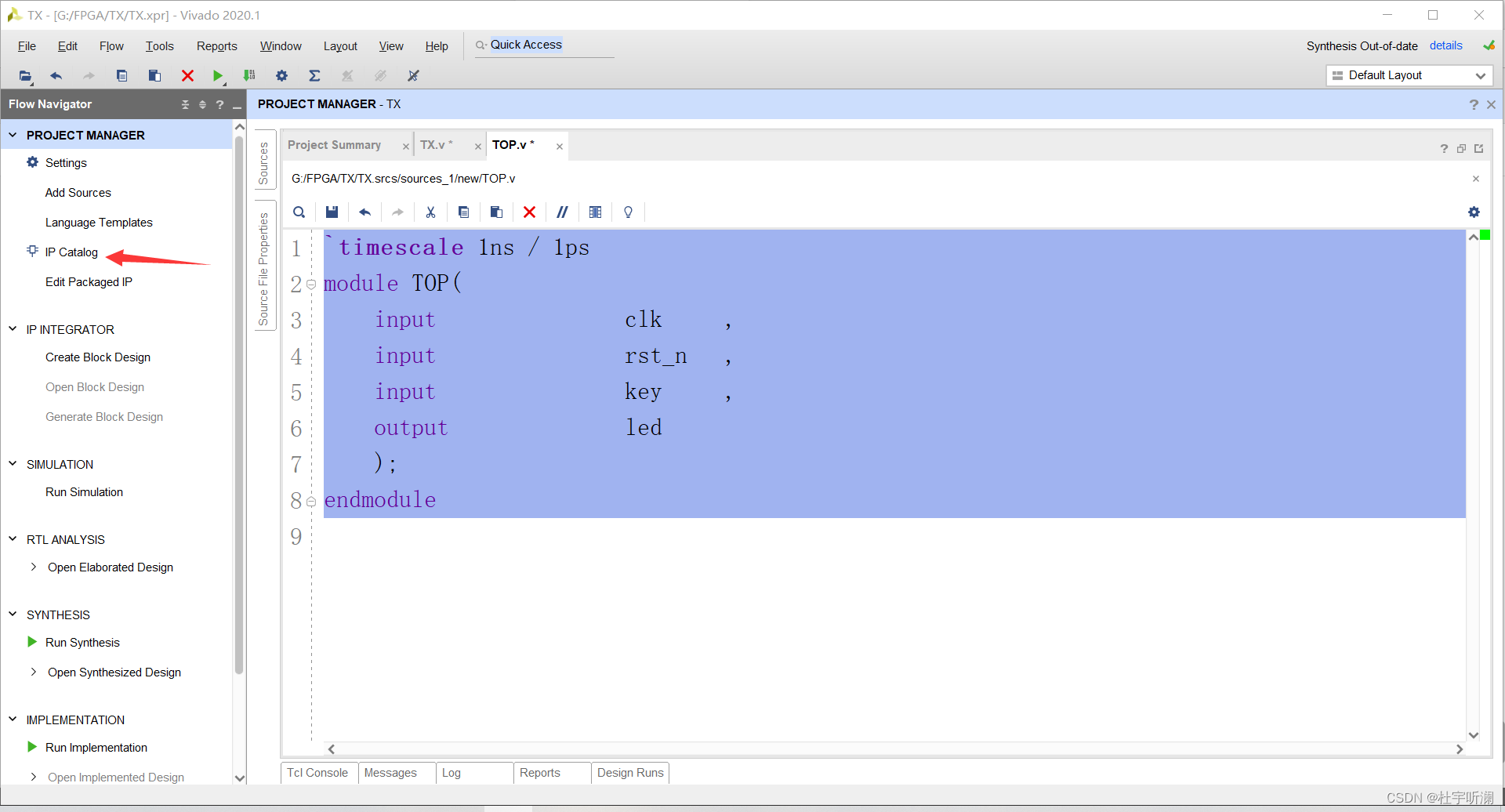This screenshot has width=1505, height=812.
Task: Open the Tcl Console tab
Action: pos(317,773)
